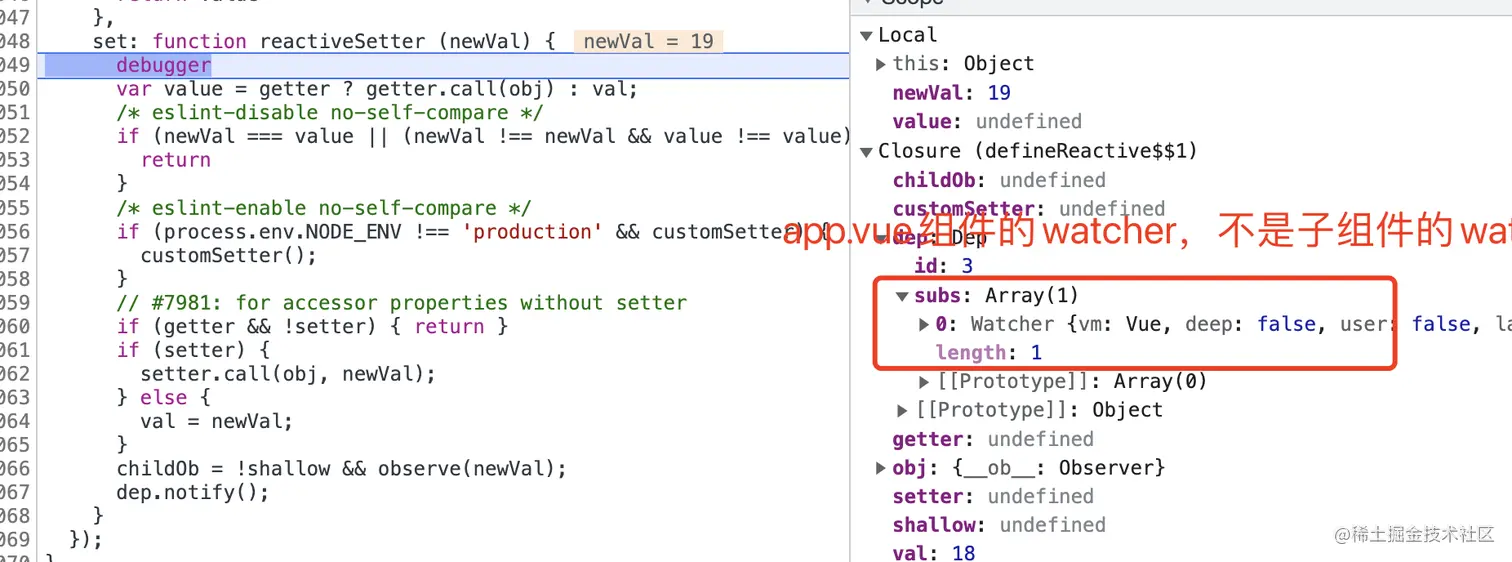Click the inline 'newVal = 19' value badge

pyautogui.click(x=648, y=41)
